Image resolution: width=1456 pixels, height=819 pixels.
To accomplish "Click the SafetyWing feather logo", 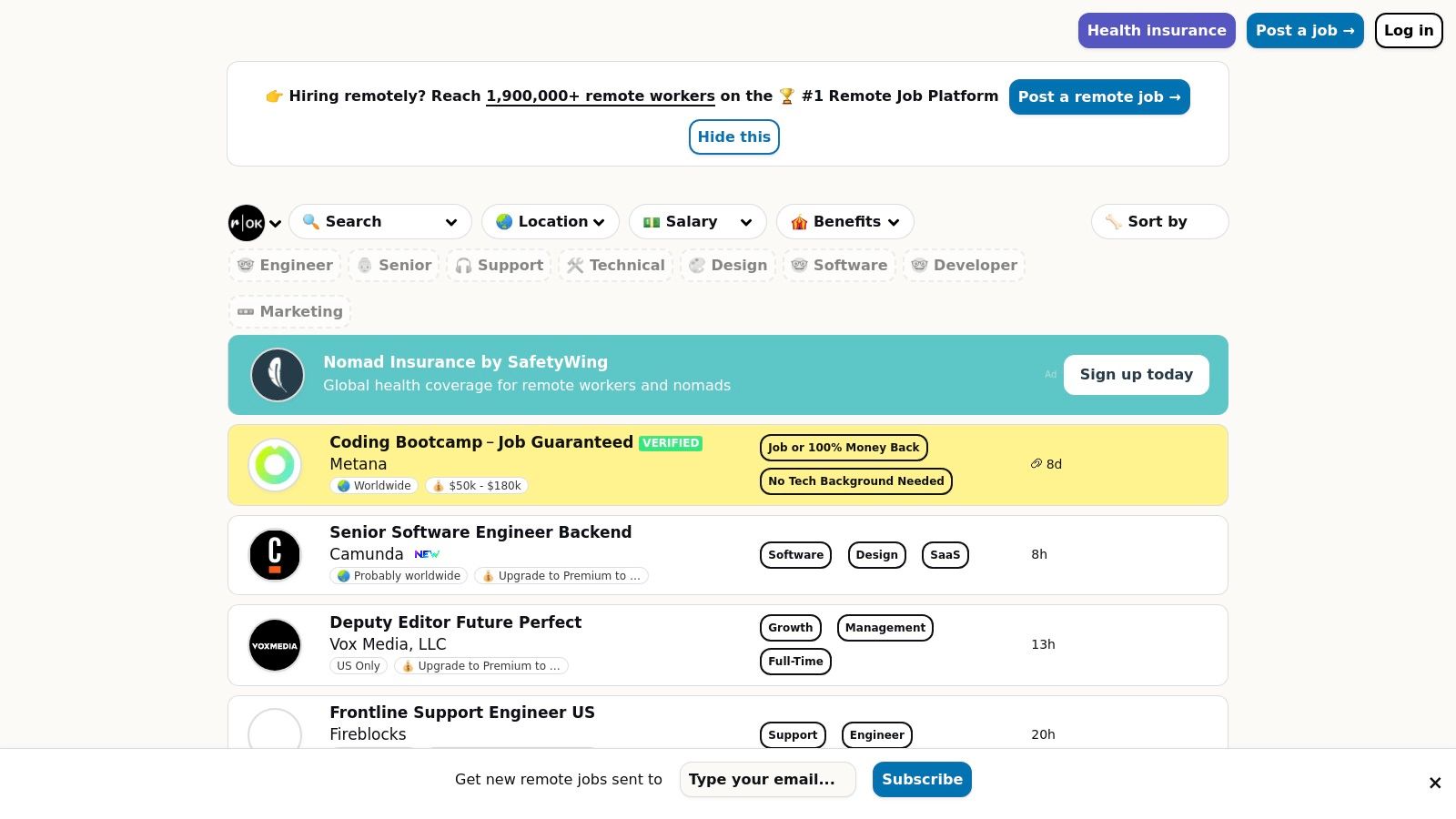I will tap(278, 375).
